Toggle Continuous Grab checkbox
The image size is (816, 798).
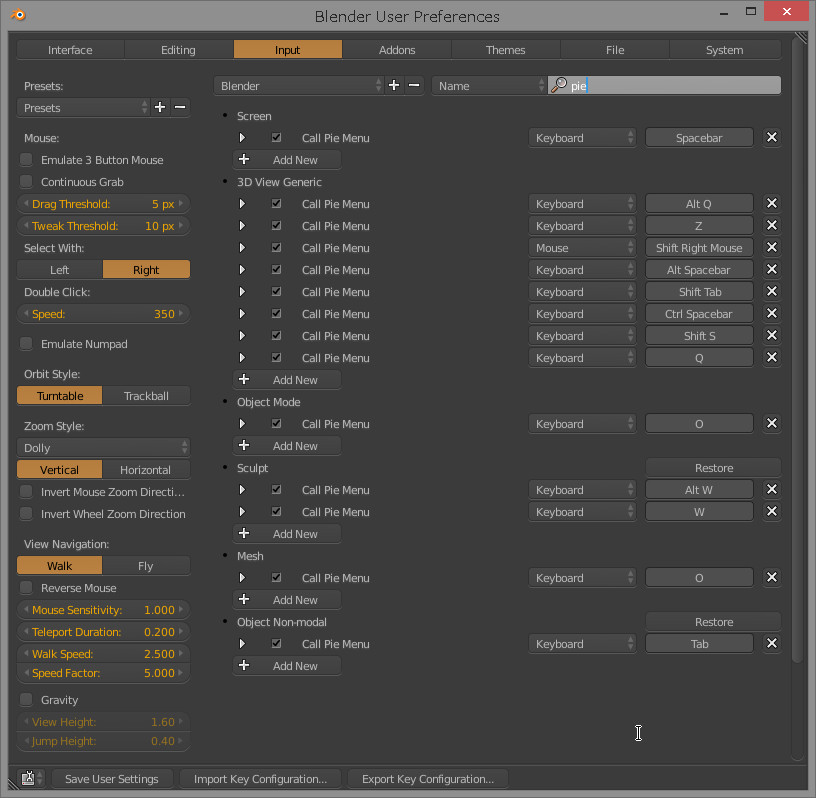[26, 182]
